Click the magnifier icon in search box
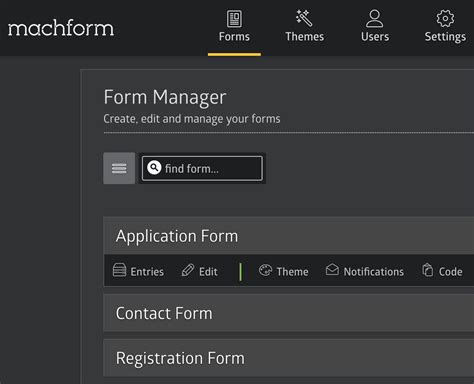Viewport: 474px width, 384px height. (x=154, y=168)
